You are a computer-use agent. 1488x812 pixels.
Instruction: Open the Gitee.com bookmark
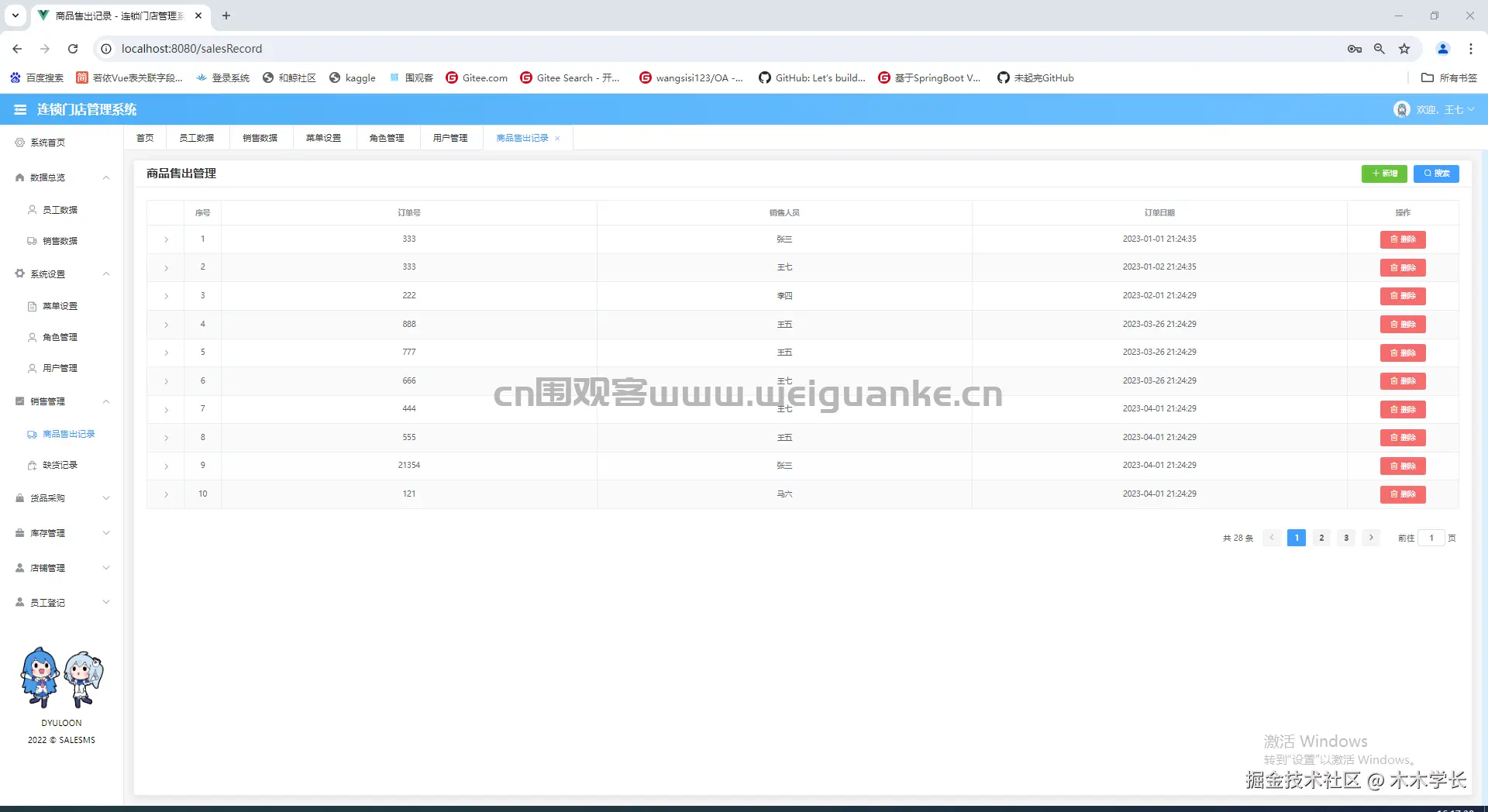point(477,77)
